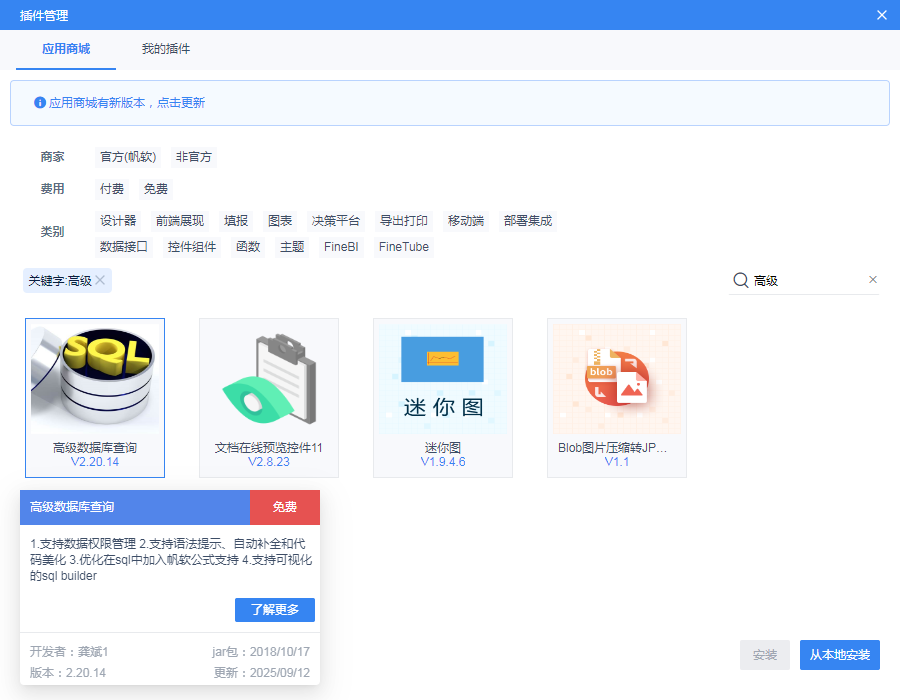Toggle the 非官方 vendor filter
This screenshot has height=700, width=900.
pos(194,157)
